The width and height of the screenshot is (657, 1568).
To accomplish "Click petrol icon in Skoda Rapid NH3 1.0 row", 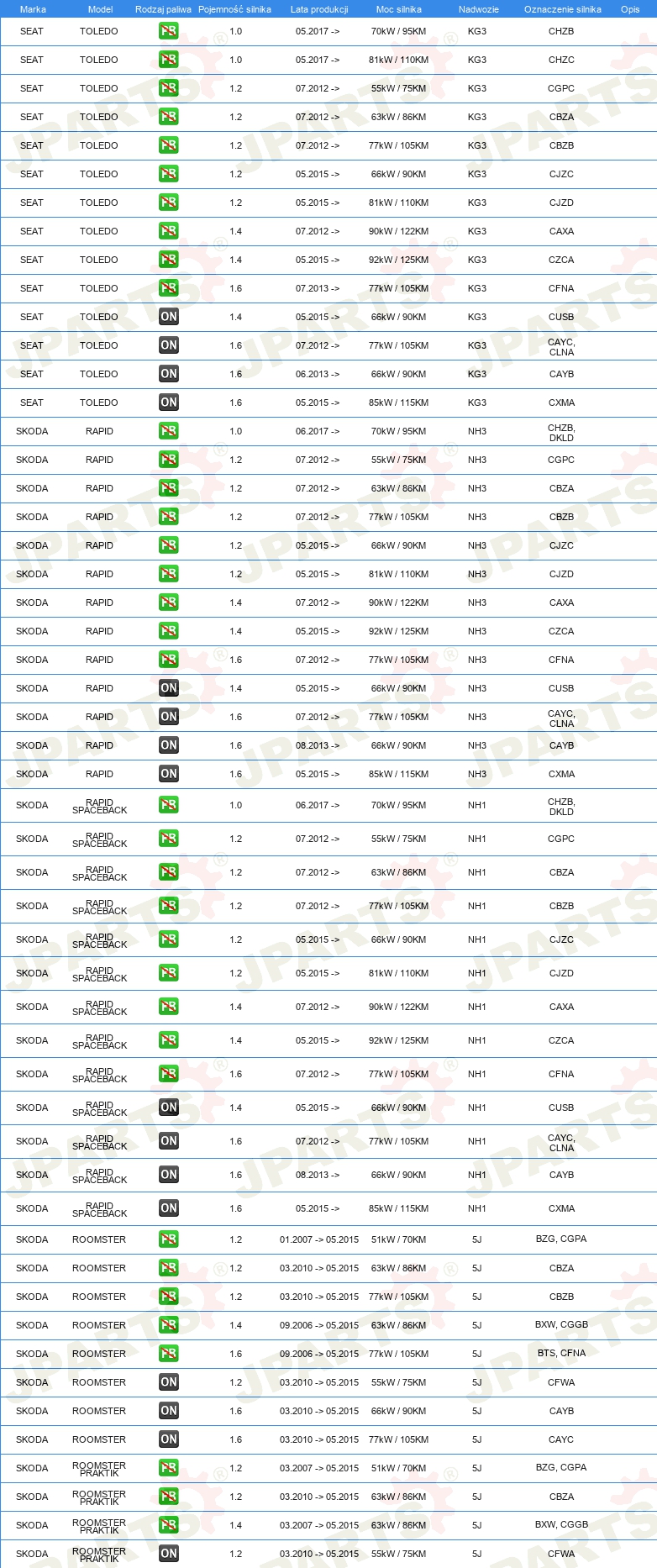I will [x=169, y=431].
